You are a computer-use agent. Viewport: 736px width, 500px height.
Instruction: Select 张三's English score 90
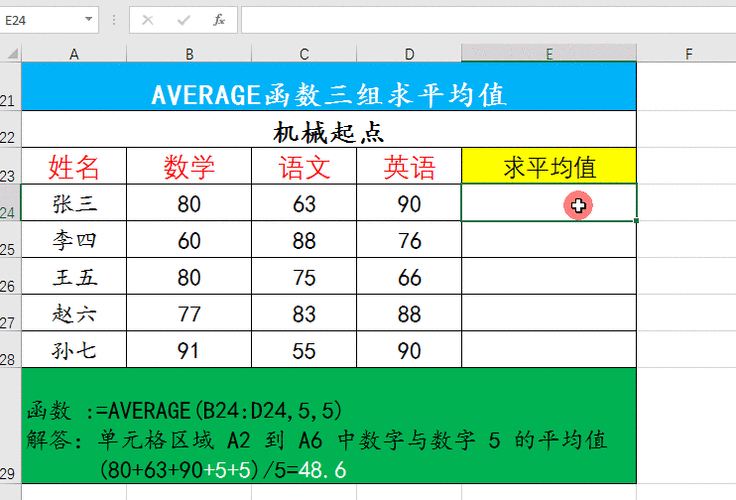point(409,202)
